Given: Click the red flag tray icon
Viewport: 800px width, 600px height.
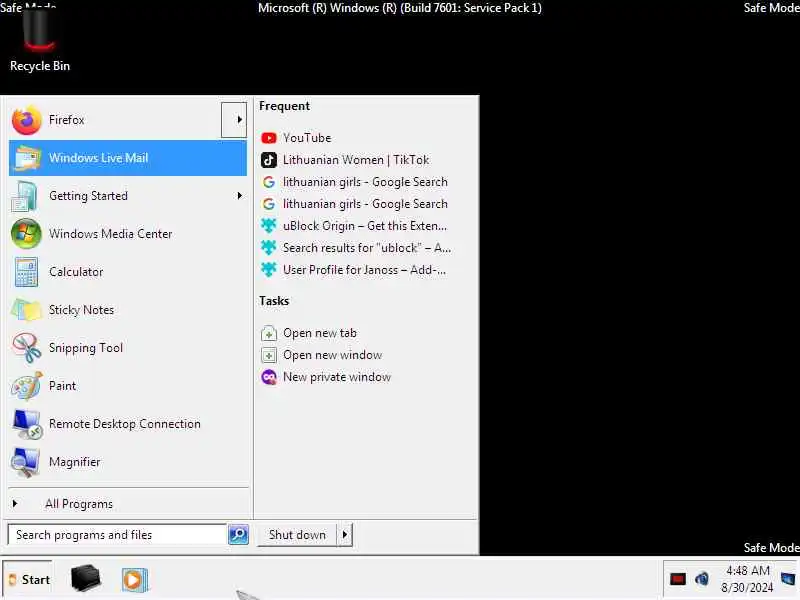Looking at the screenshot, I should pos(678,579).
